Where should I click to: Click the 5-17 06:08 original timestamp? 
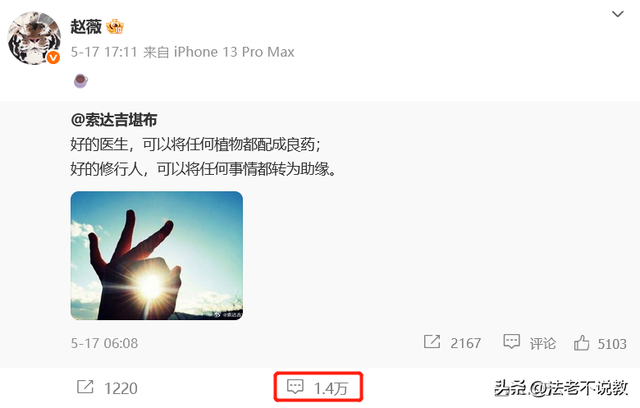(x=104, y=343)
